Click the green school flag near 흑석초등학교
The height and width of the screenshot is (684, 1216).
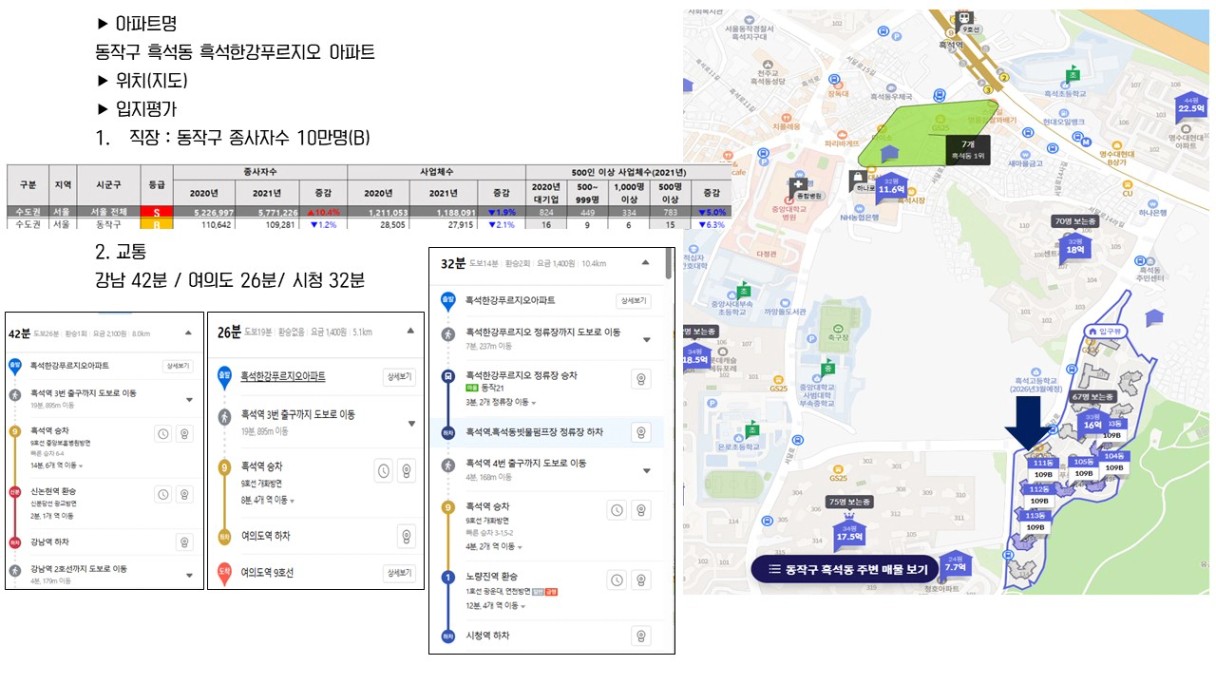click(x=1072, y=75)
